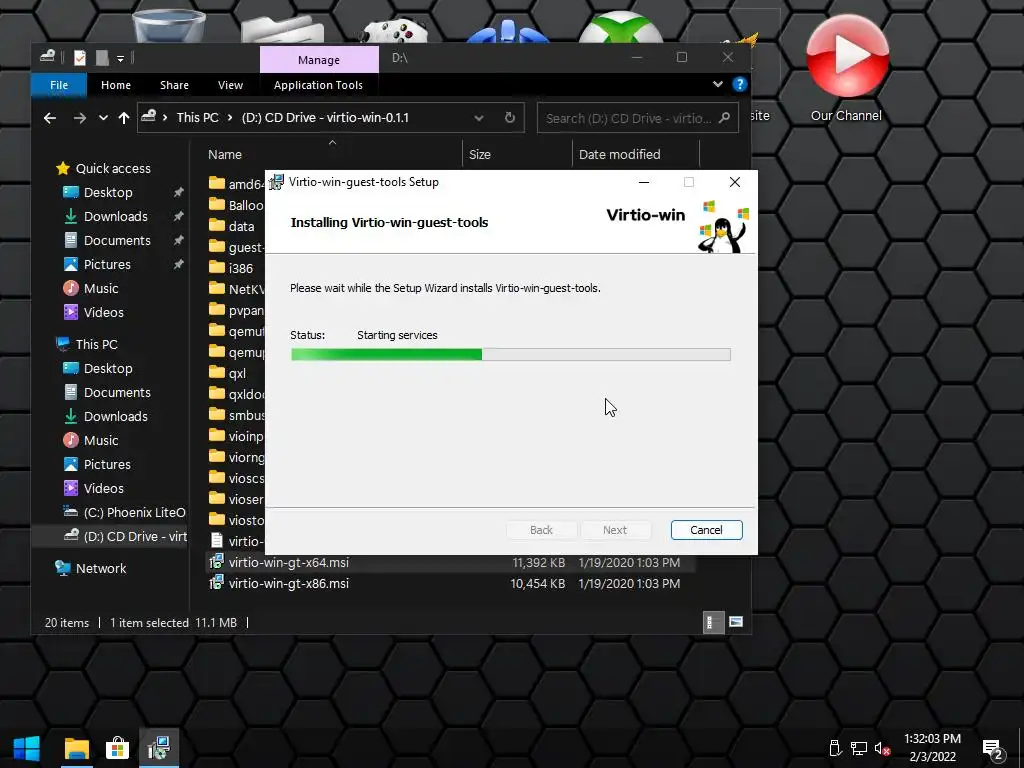The image size is (1024, 768).
Task: Click the (D:) CD Drive breadcrumb segment
Action: click(325, 118)
